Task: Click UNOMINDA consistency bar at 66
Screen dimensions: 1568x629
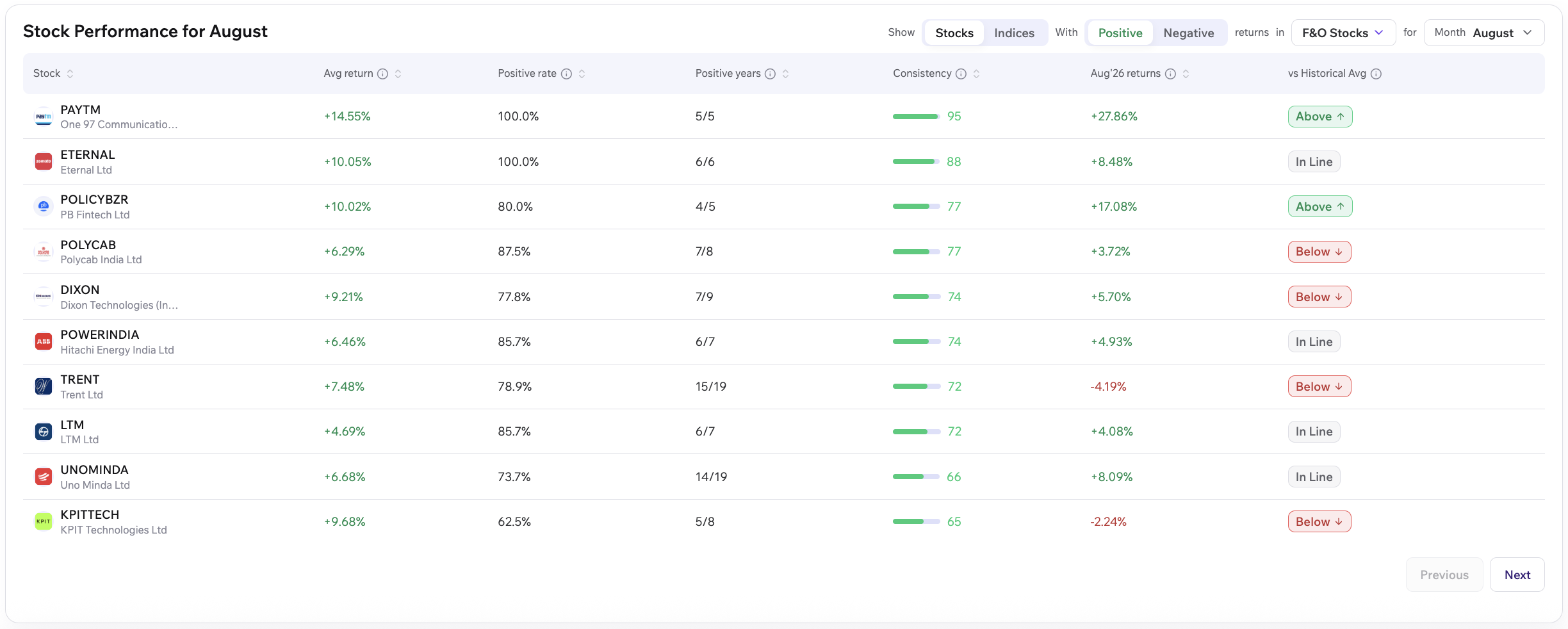Action: [x=917, y=477]
